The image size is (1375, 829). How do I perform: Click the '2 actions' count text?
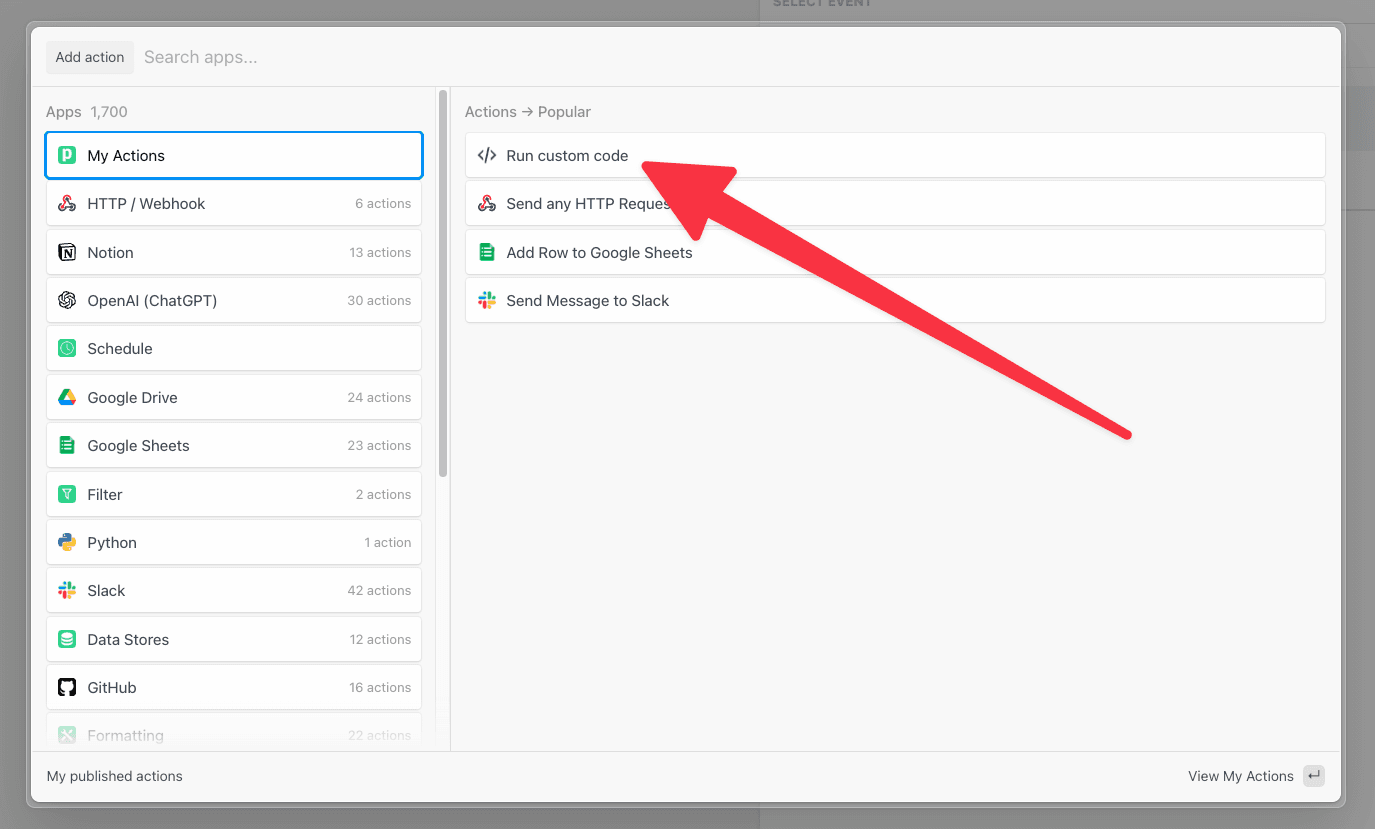(383, 494)
